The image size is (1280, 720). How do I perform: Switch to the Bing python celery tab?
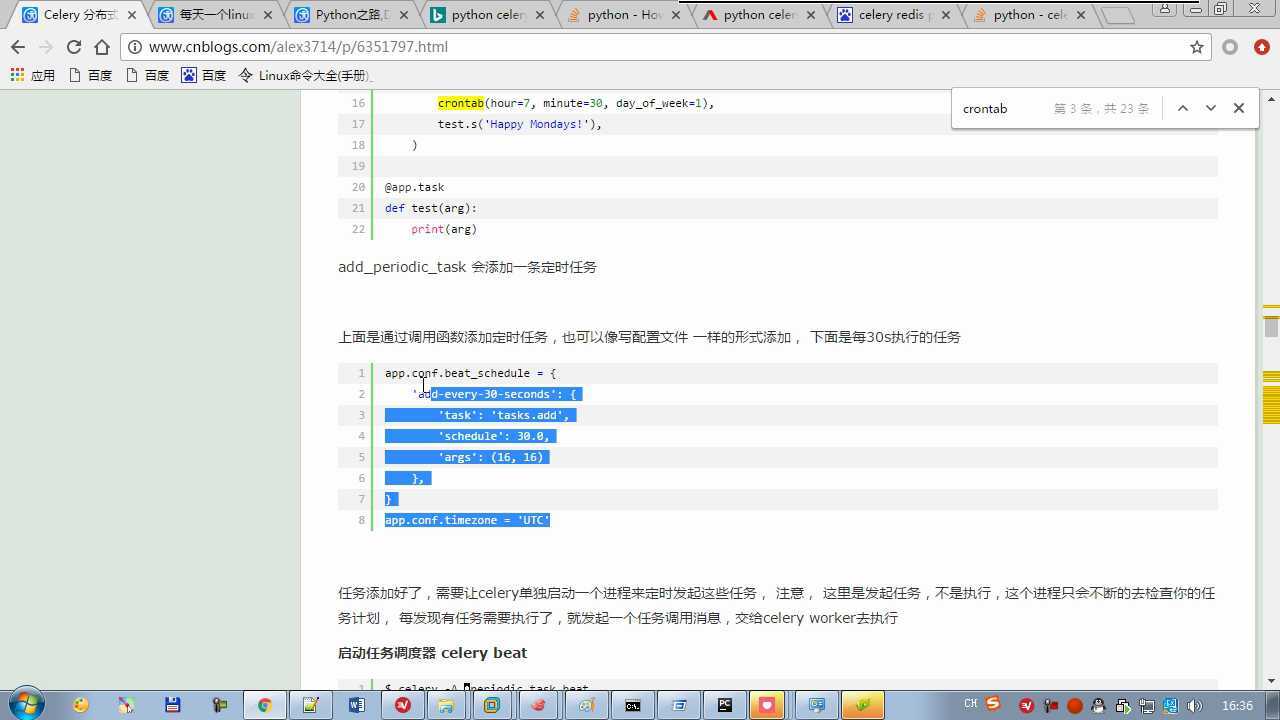(486, 15)
